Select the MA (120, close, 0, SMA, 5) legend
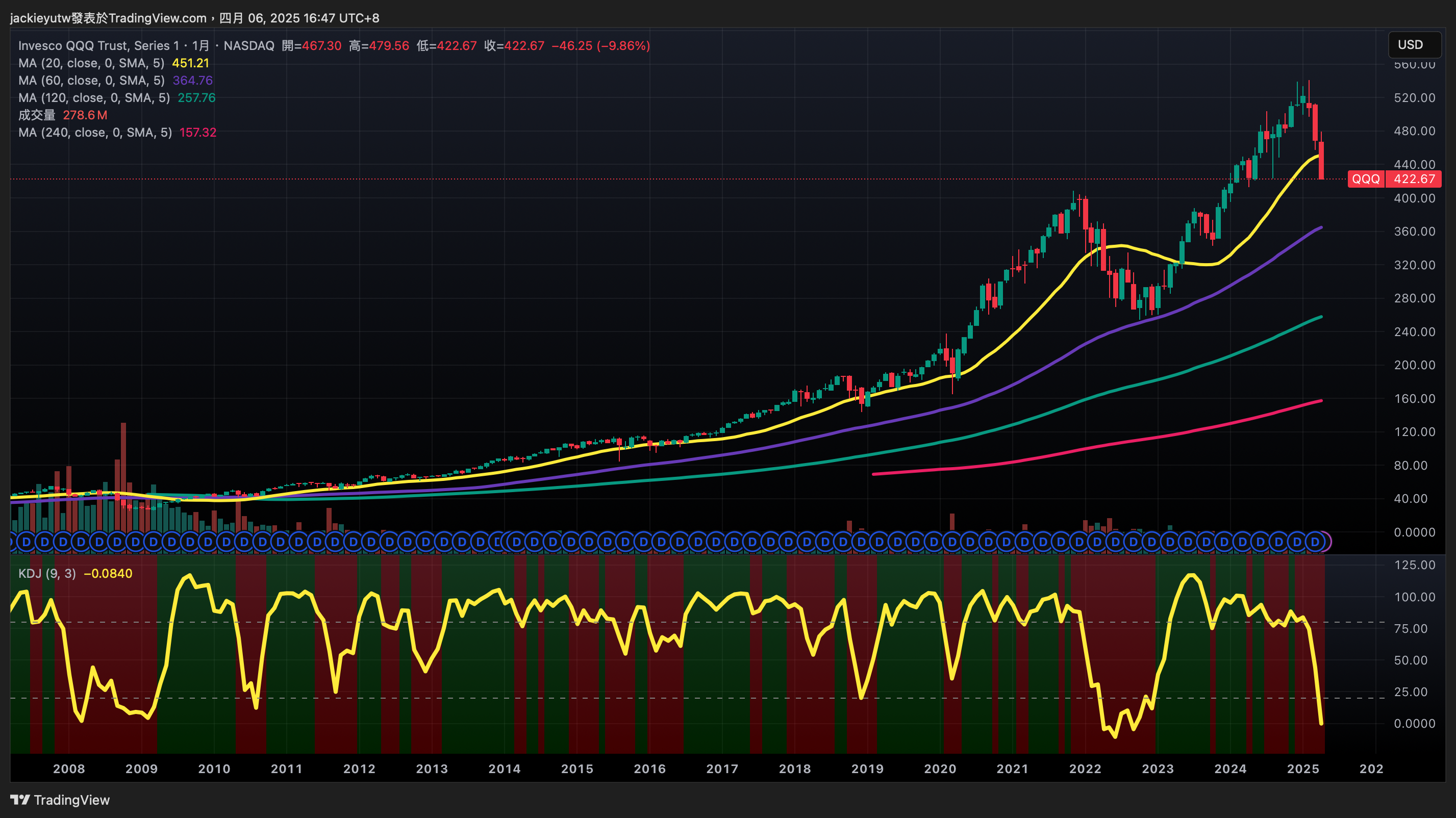The height and width of the screenshot is (818, 1456). tap(94, 98)
